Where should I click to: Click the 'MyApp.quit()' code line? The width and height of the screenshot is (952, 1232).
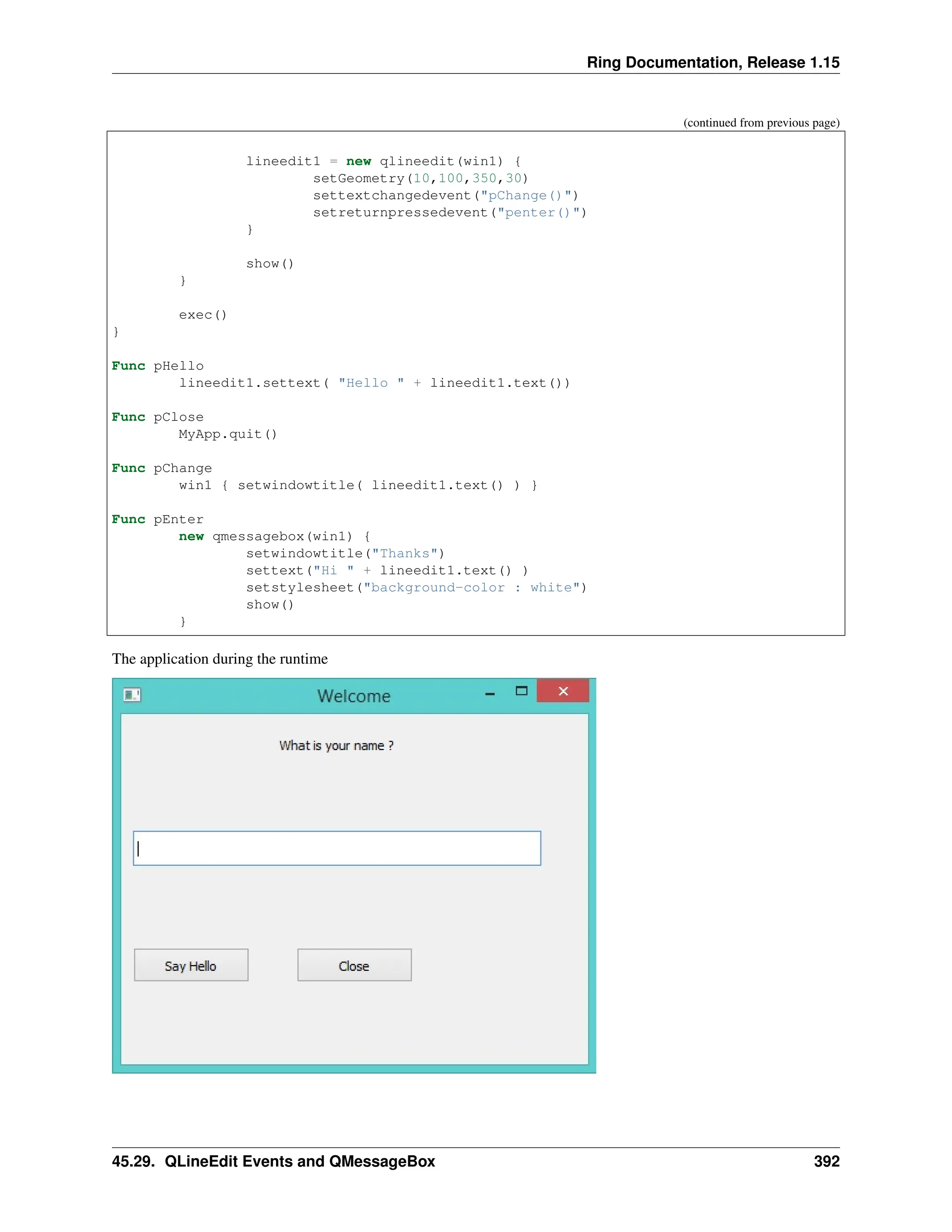tap(228, 434)
